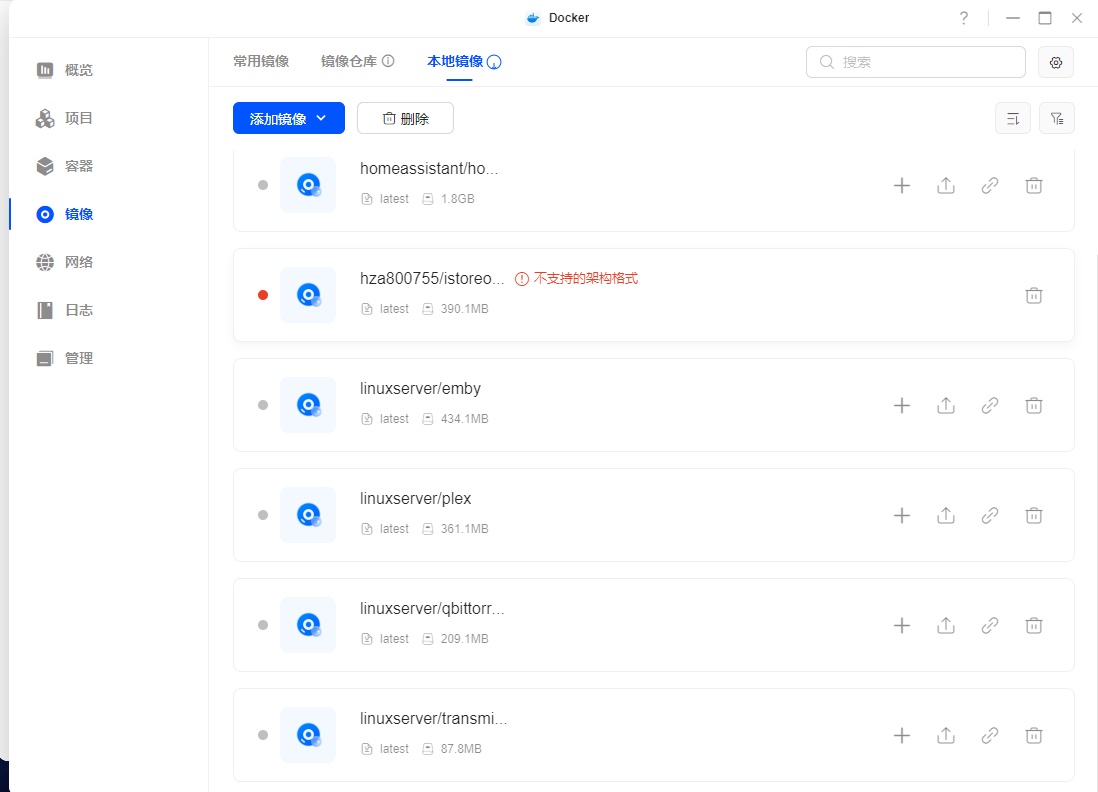1098x792 pixels.
Task: Click the 删除 button
Action: pyautogui.click(x=405, y=118)
